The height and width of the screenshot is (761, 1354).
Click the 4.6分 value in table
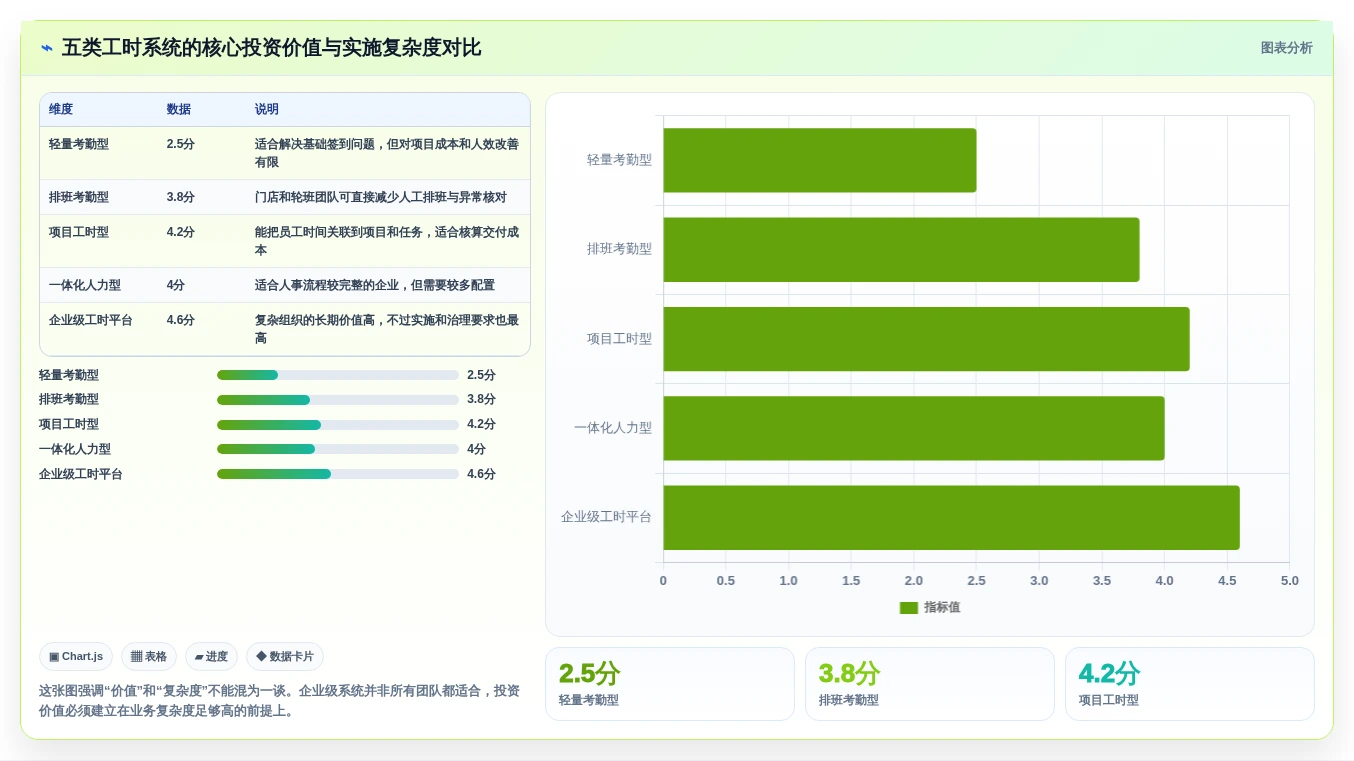(181, 320)
